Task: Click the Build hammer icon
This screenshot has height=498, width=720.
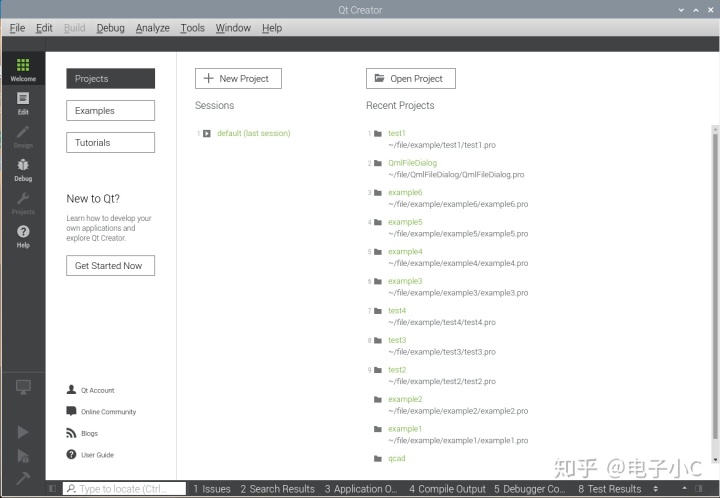Action: [23, 478]
